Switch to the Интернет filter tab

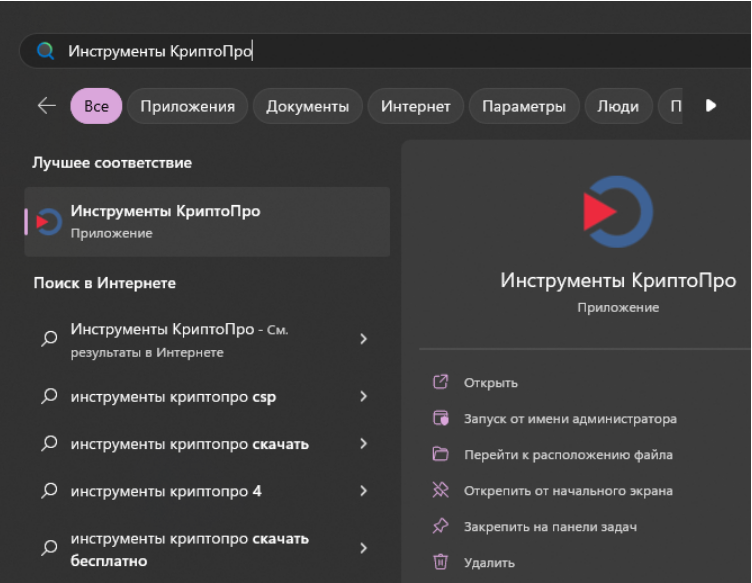pyautogui.click(x=415, y=106)
